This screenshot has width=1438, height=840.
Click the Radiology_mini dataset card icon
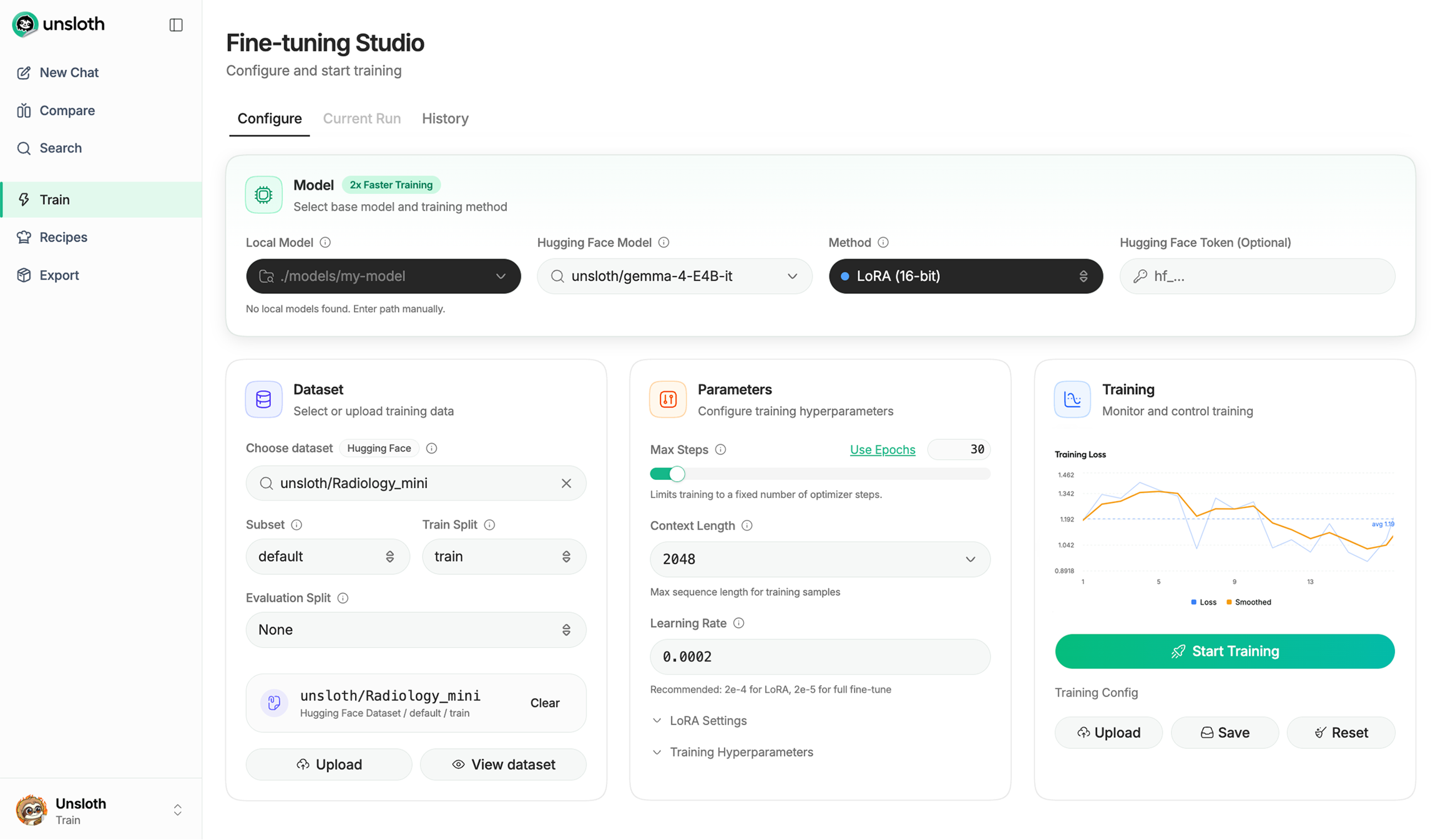pyautogui.click(x=274, y=703)
